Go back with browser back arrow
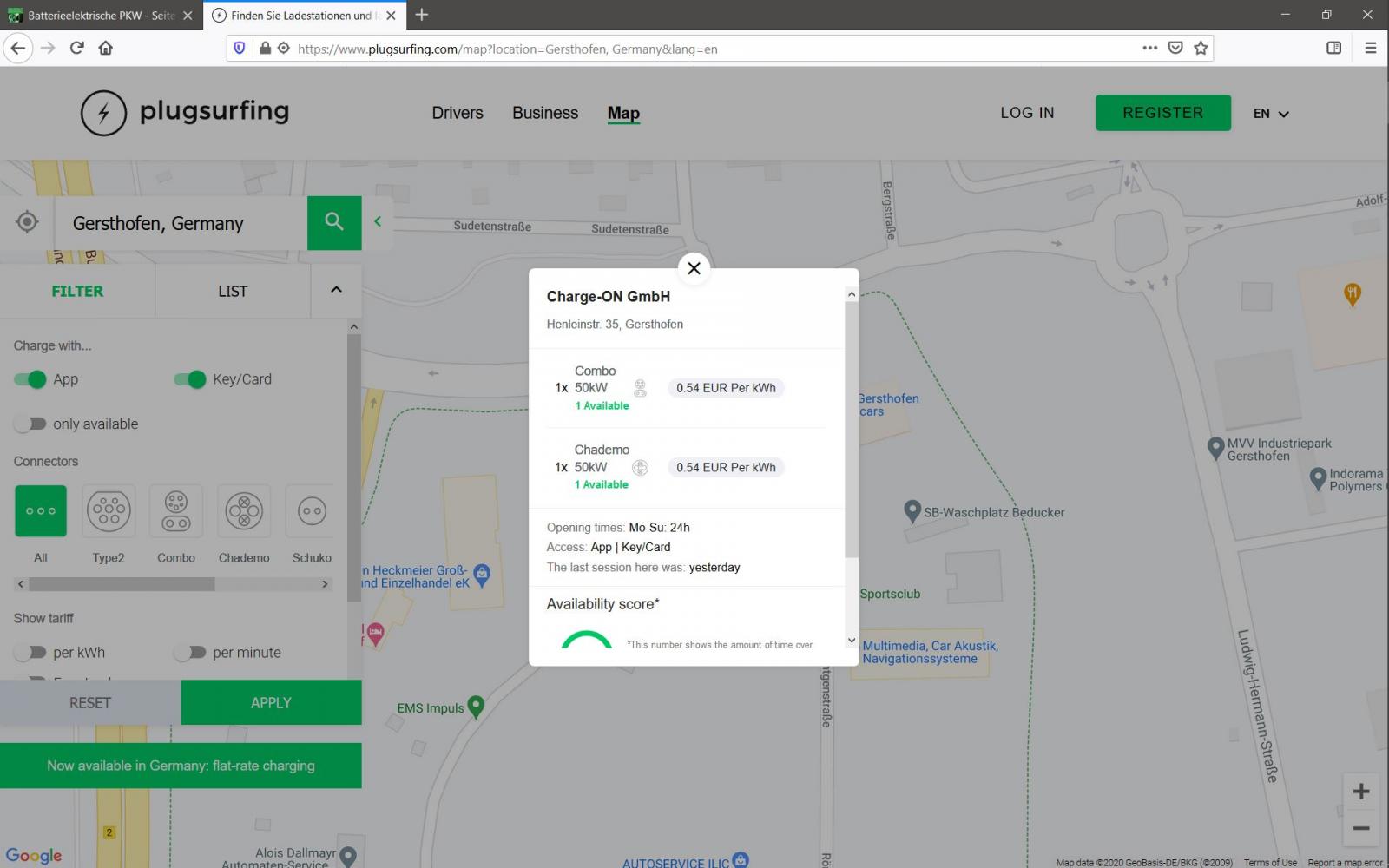The width and height of the screenshot is (1389, 868). [x=18, y=49]
